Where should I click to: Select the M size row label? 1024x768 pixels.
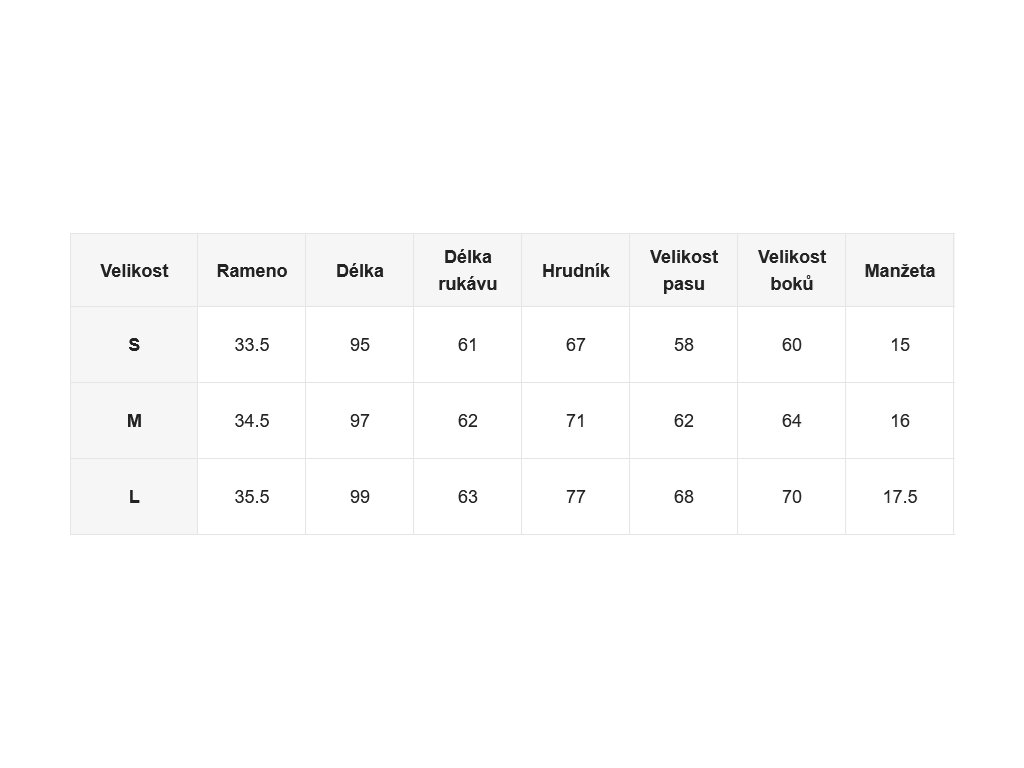click(x=134, y=421)
